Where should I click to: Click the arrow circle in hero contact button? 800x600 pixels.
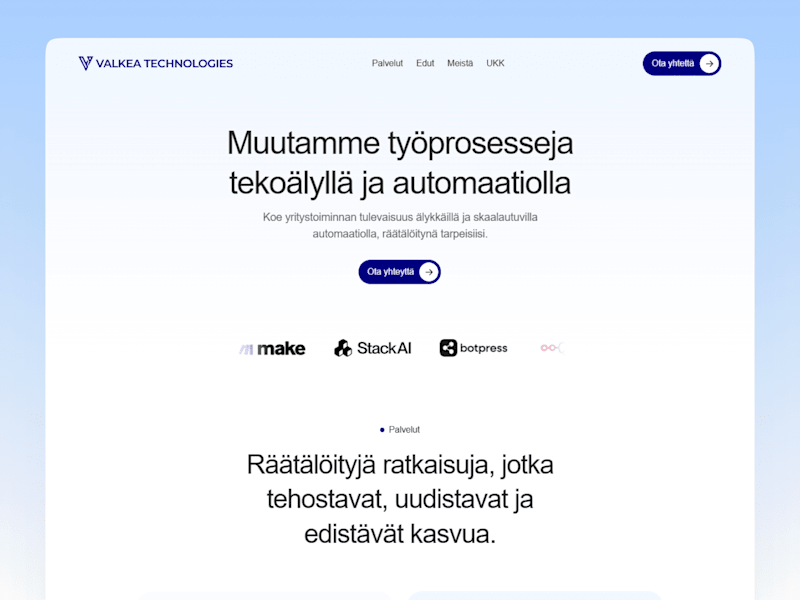click(x=429, y=272)
